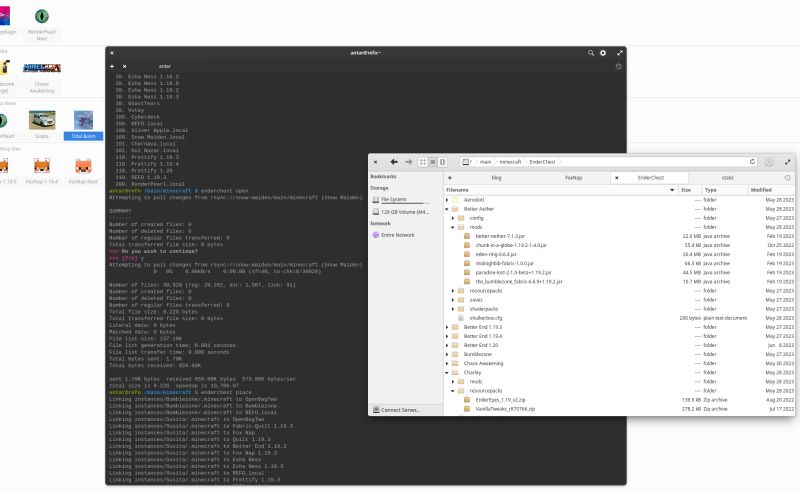The image size is (800, 494).
Task: Switch to the blog tab
Action: pyautogui.click(x=496, y=178)
